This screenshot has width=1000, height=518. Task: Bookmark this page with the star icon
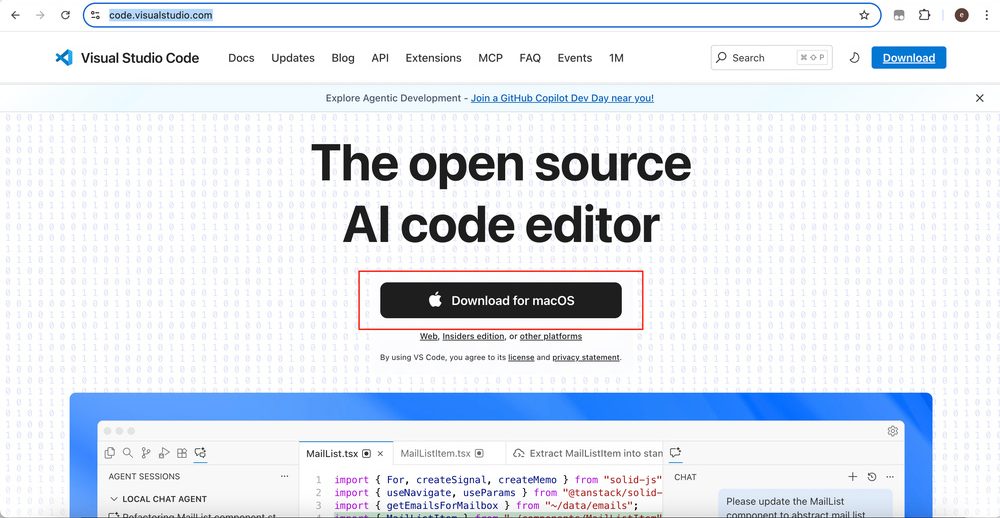click(864, 15)
